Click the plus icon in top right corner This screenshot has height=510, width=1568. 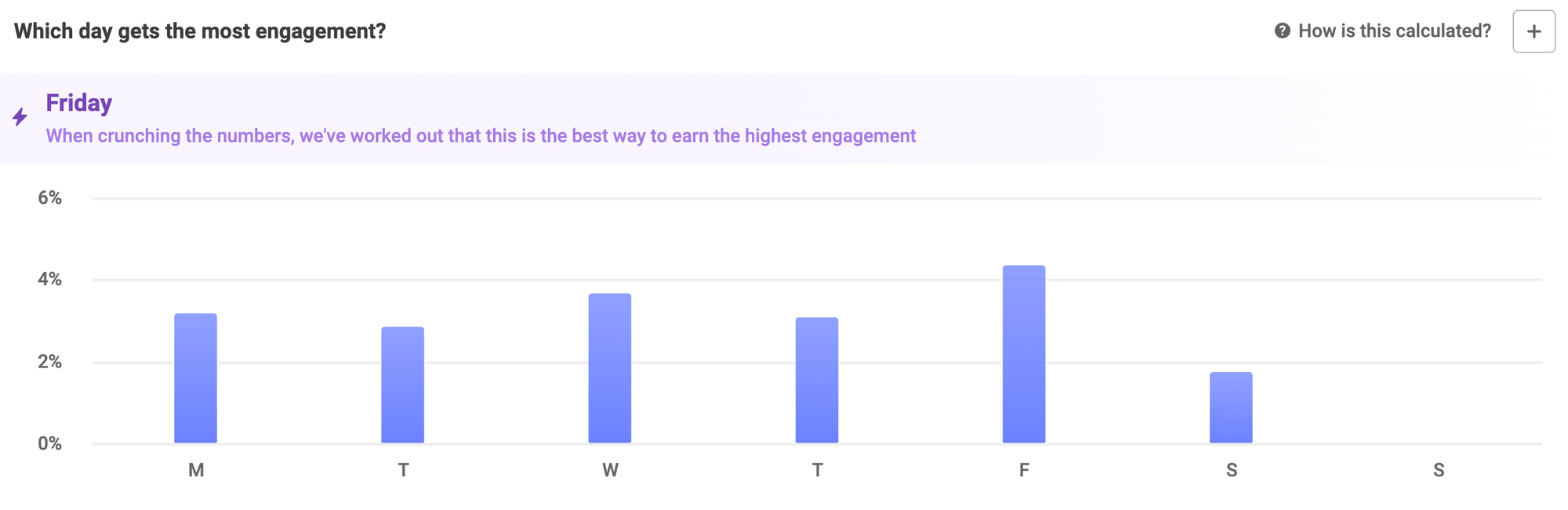1534,31
